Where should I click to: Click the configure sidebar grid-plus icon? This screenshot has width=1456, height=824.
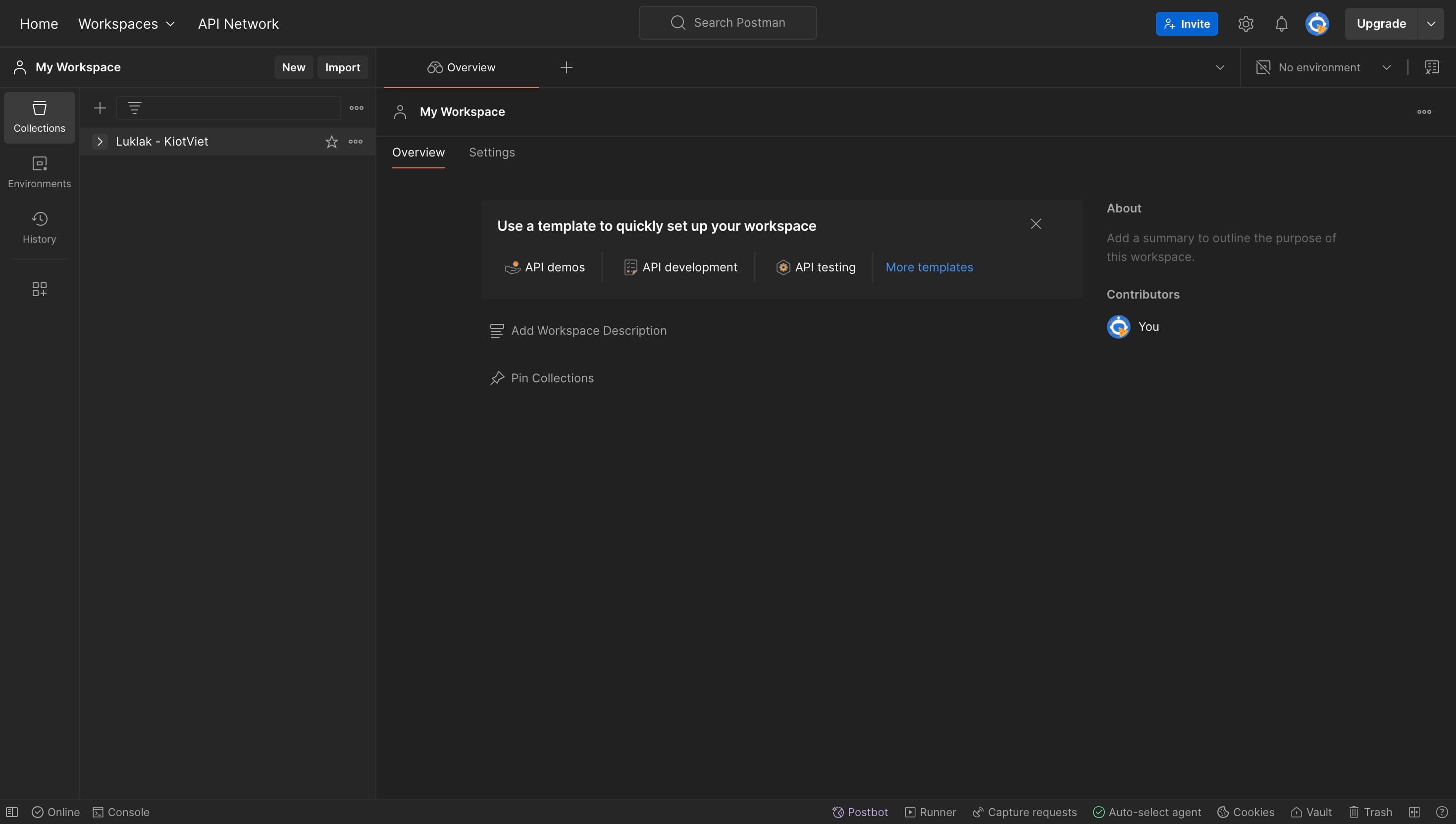[x=39, y=289]
